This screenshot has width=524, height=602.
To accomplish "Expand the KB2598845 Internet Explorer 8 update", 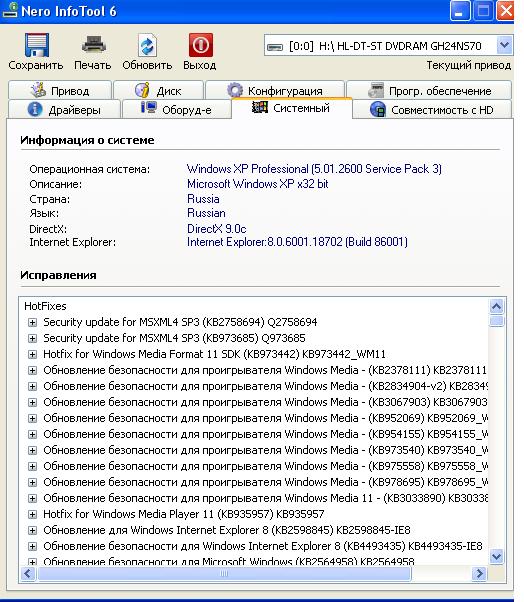I will click(33, 531).
